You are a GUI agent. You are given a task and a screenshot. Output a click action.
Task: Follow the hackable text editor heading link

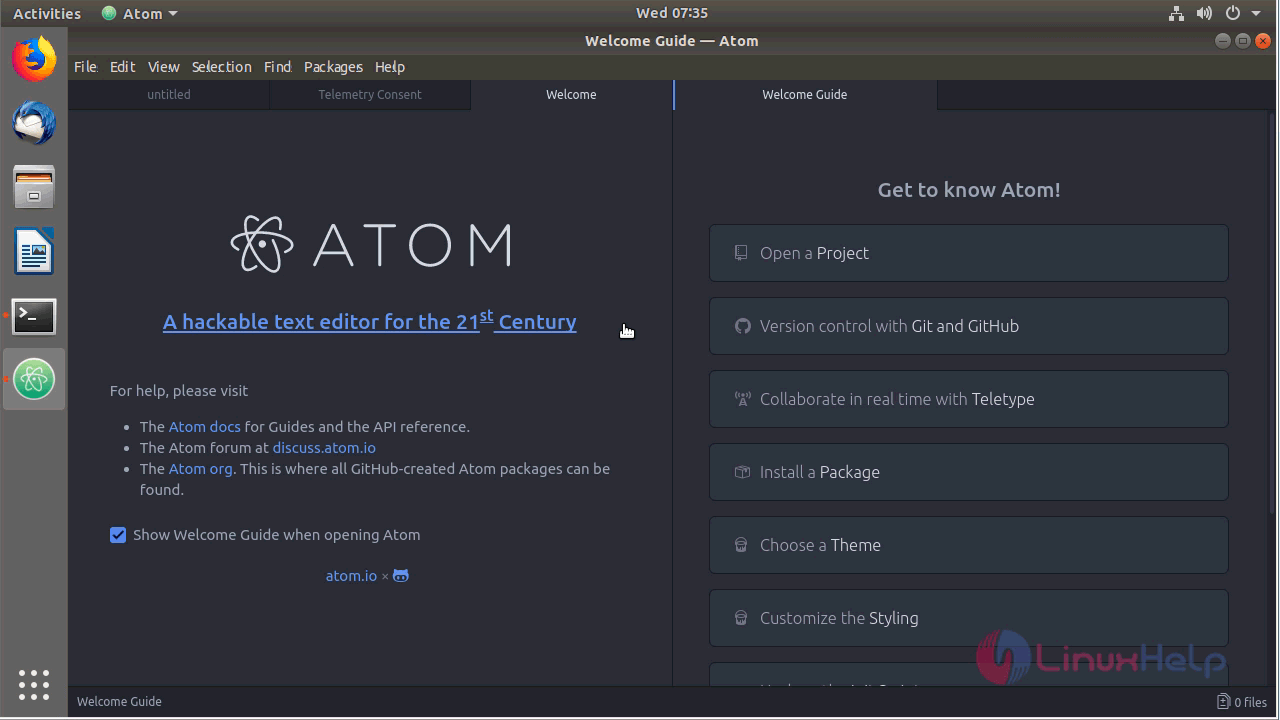pos(370,322)
